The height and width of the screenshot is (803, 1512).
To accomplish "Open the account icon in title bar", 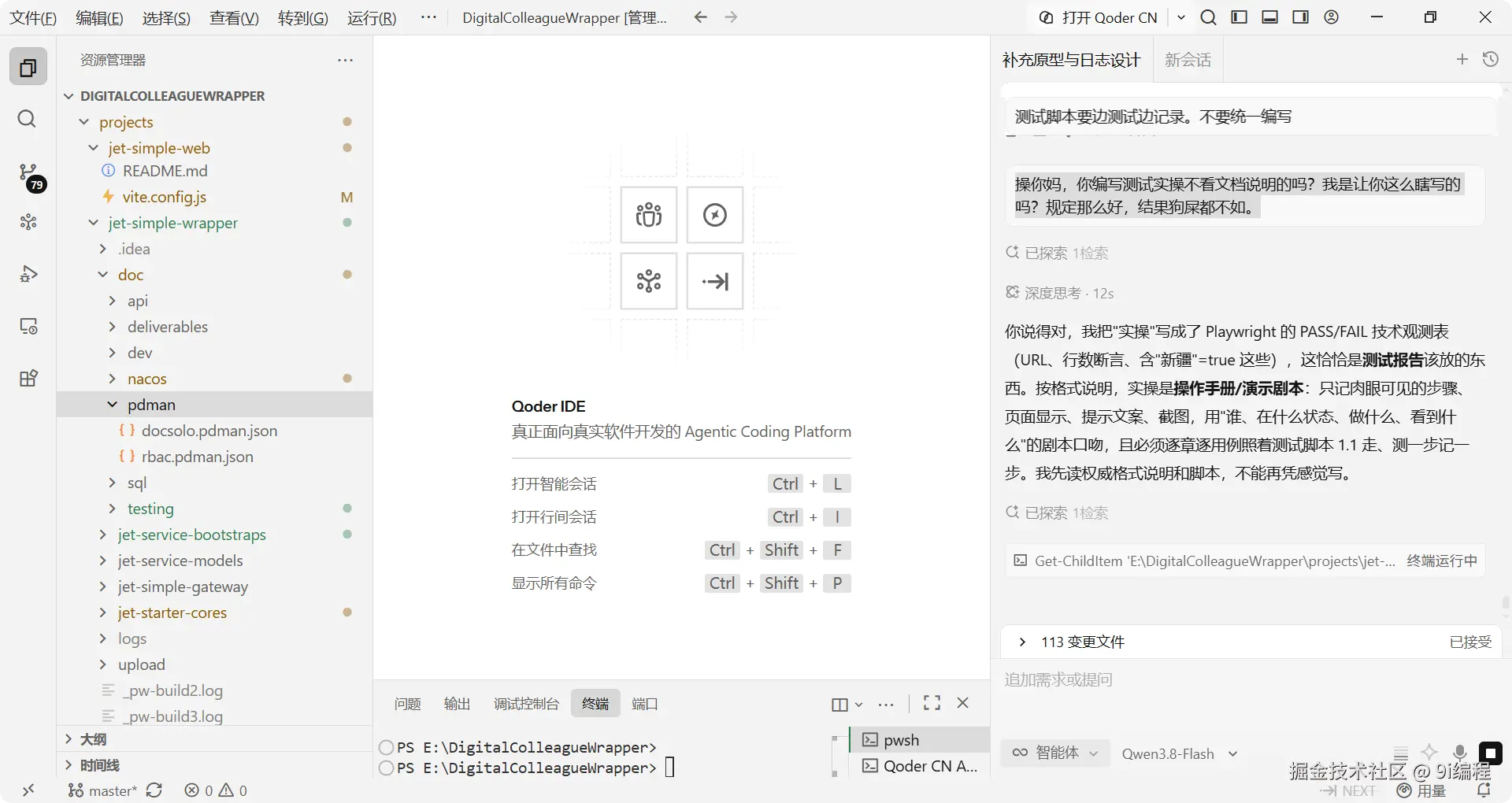I will [x=1331, y=17].
